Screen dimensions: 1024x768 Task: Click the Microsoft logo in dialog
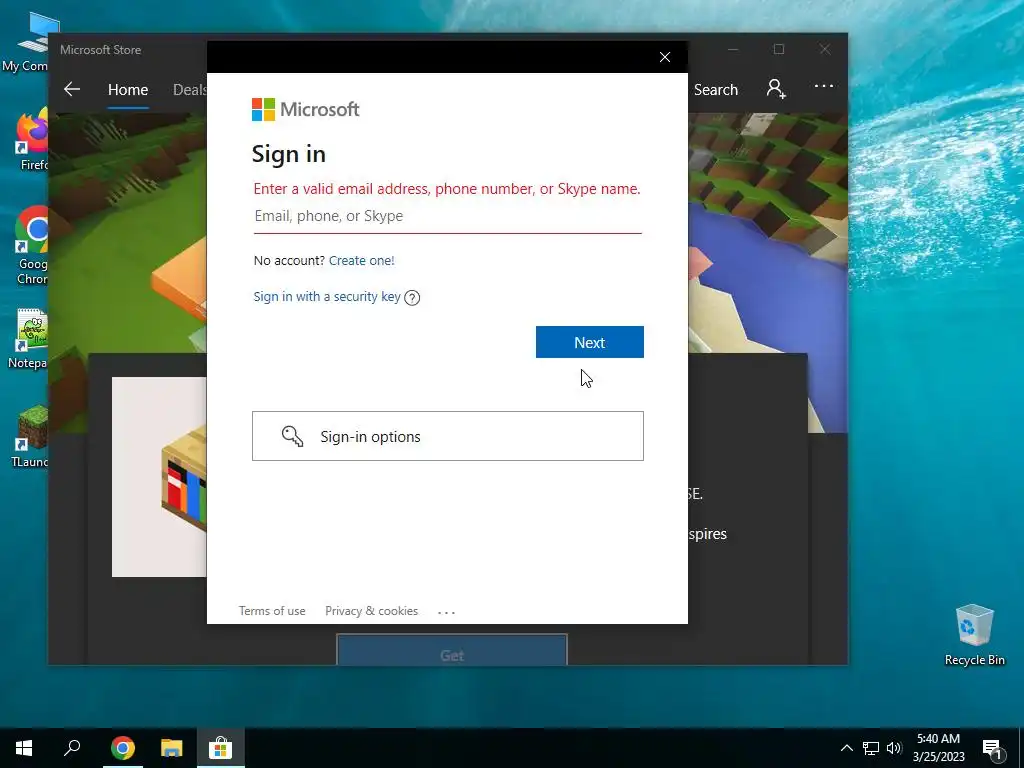point(306,110)
